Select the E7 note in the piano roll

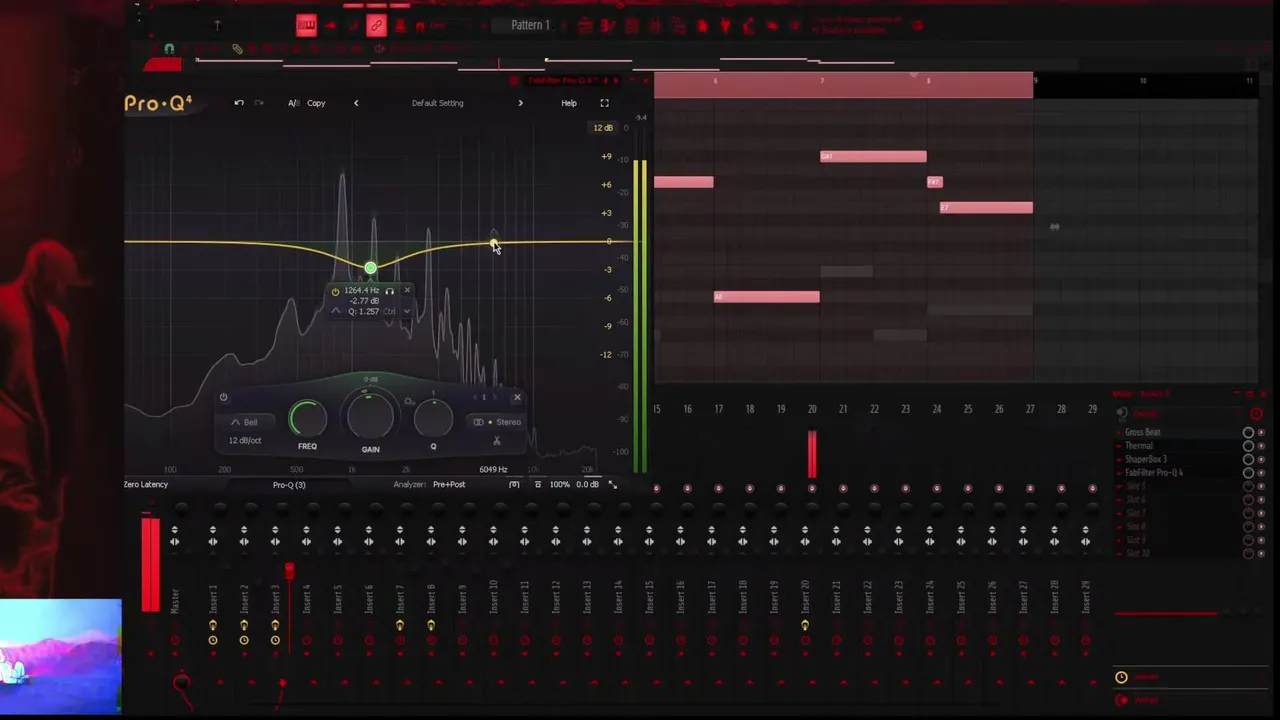coord(986,208)
